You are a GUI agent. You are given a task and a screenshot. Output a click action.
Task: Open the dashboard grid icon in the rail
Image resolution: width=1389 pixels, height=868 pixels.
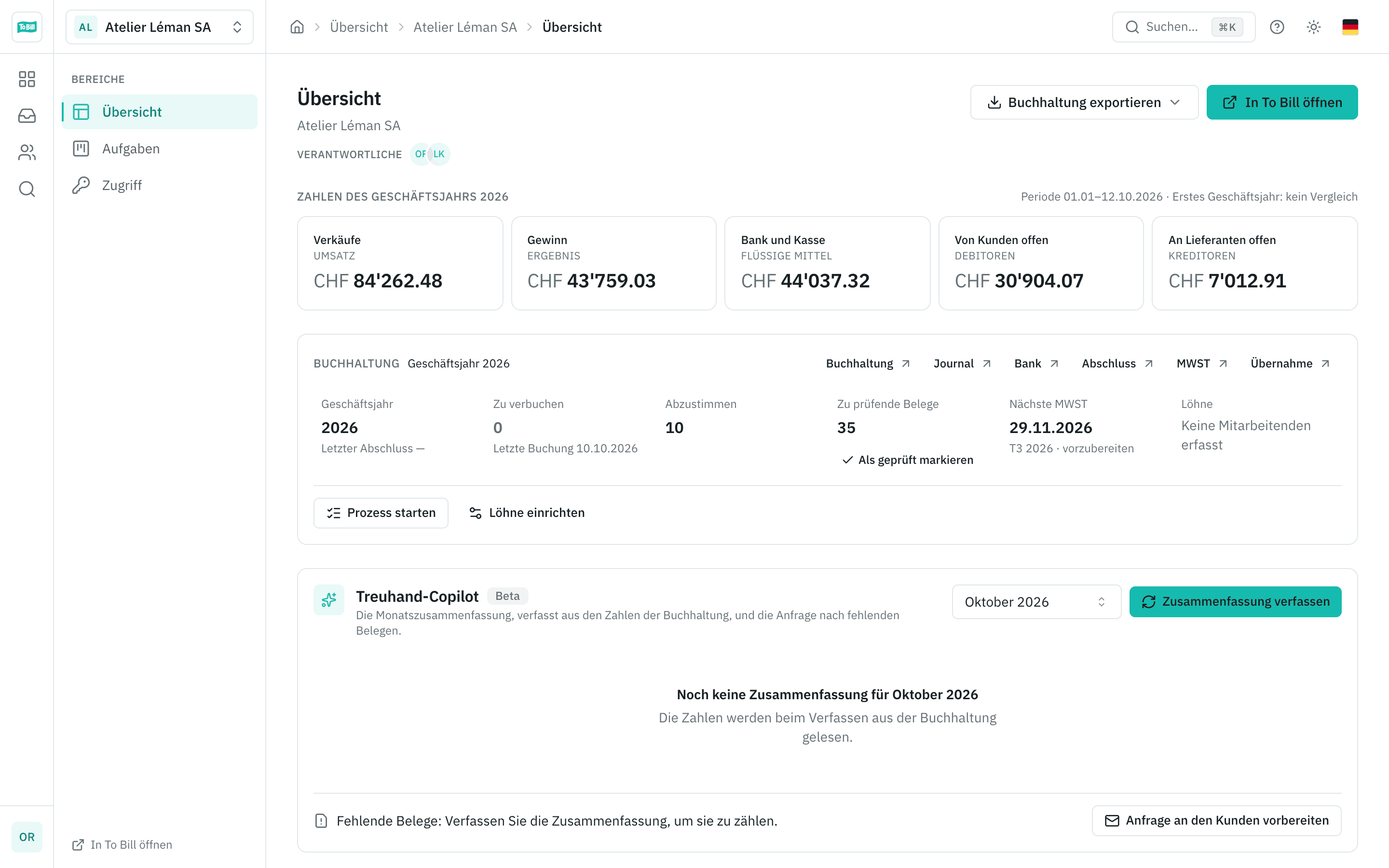27,79
